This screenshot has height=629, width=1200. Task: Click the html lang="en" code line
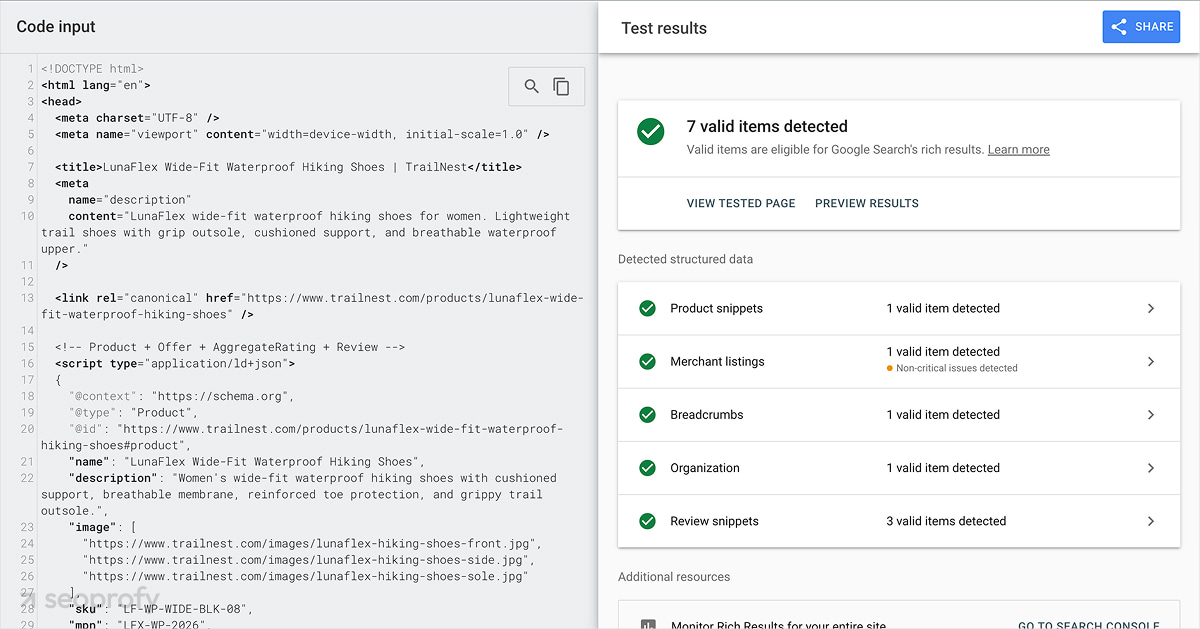(96, 85)
